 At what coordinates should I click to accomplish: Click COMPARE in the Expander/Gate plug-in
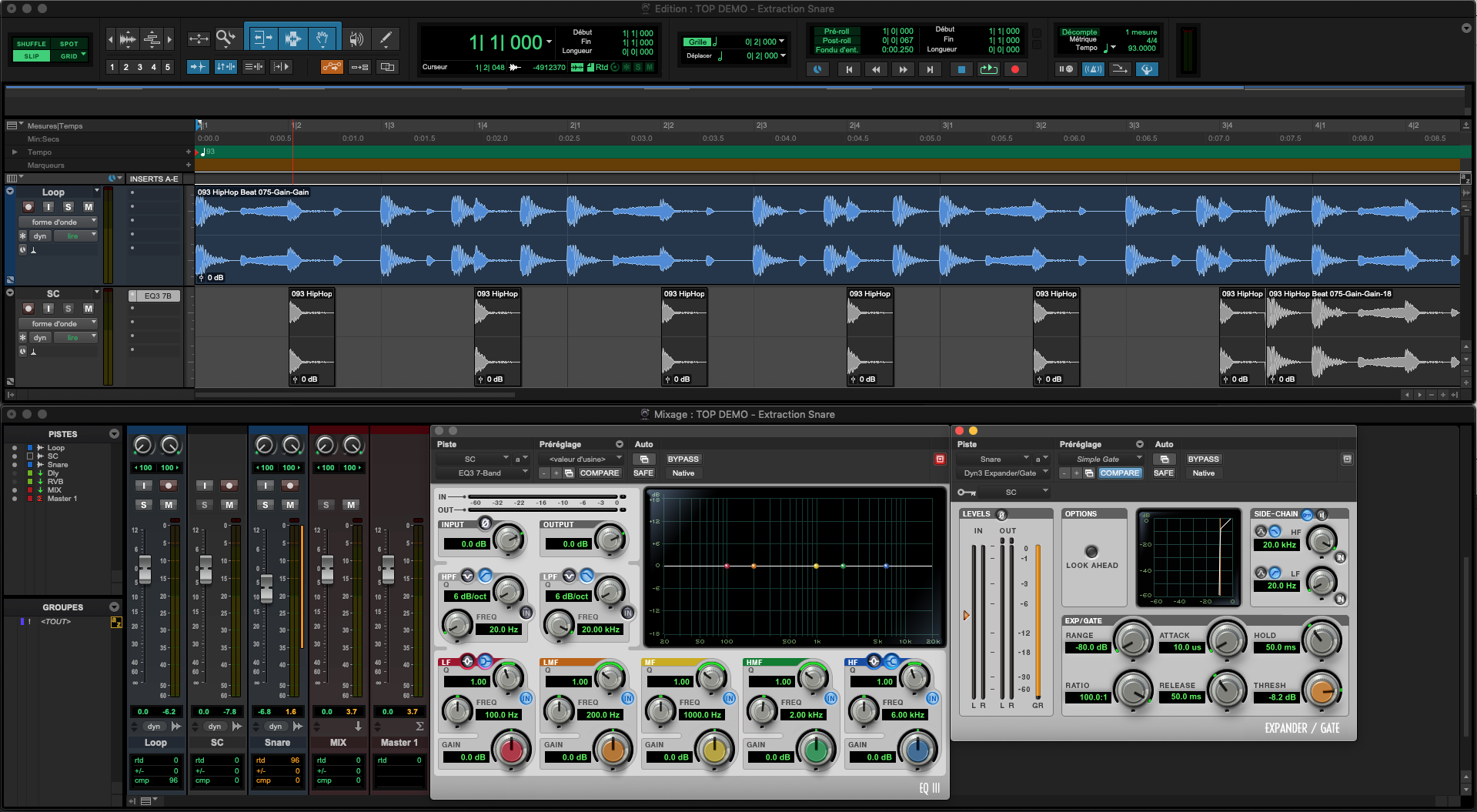click(1119, 473)
